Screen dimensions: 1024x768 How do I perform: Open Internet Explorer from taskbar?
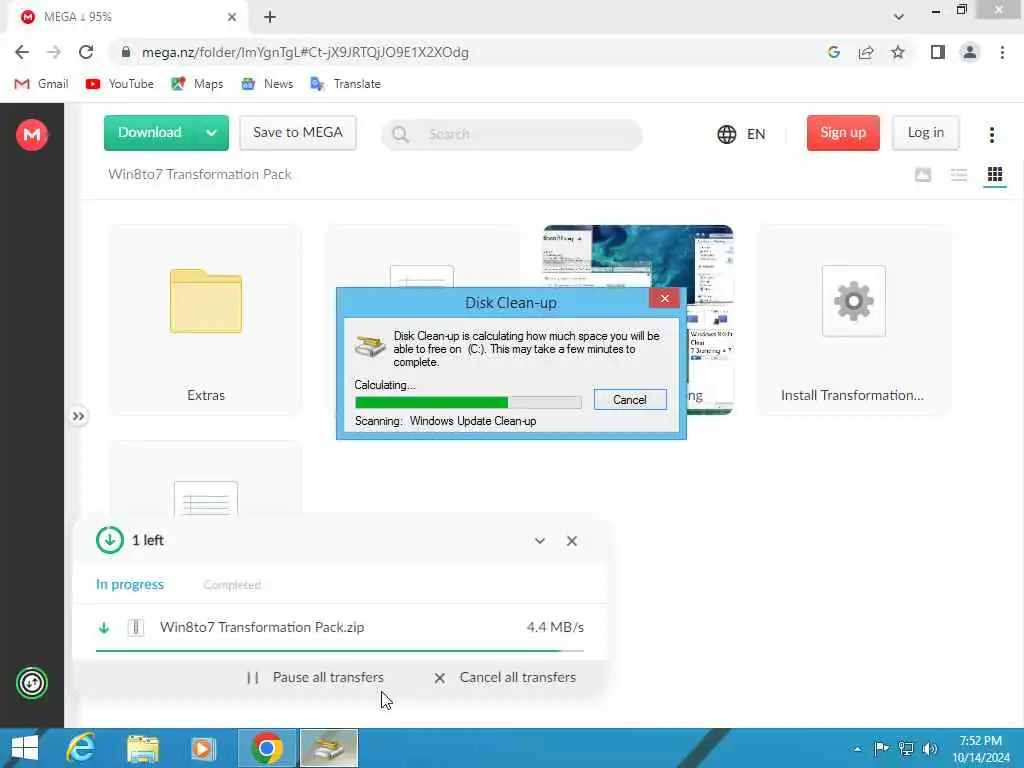[x=81, y=748]
